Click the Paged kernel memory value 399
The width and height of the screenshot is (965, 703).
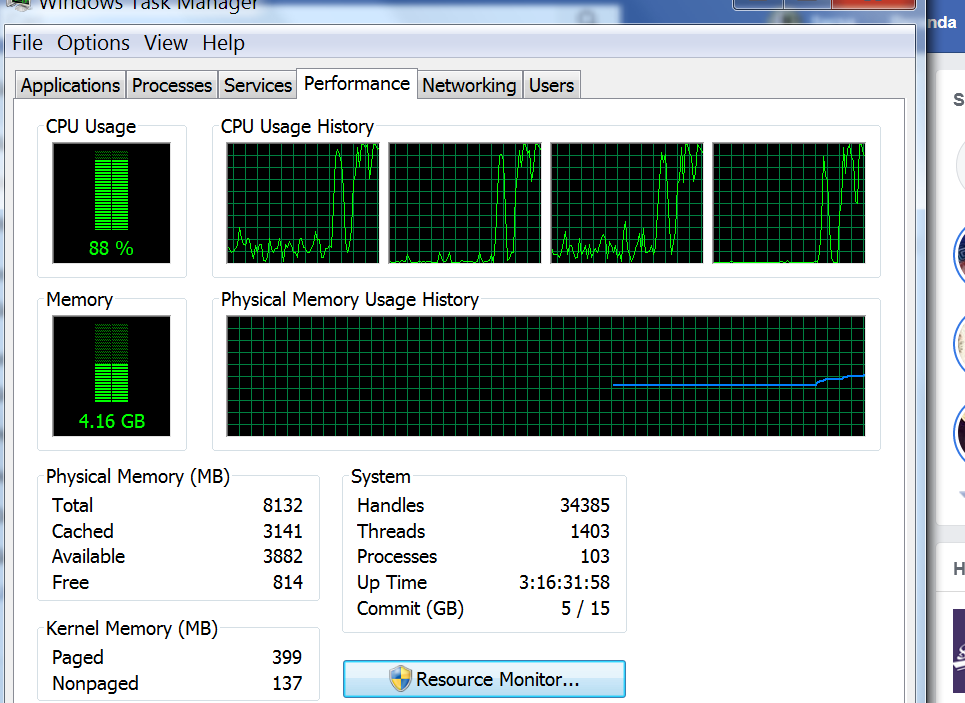click(x=287, y=657)
